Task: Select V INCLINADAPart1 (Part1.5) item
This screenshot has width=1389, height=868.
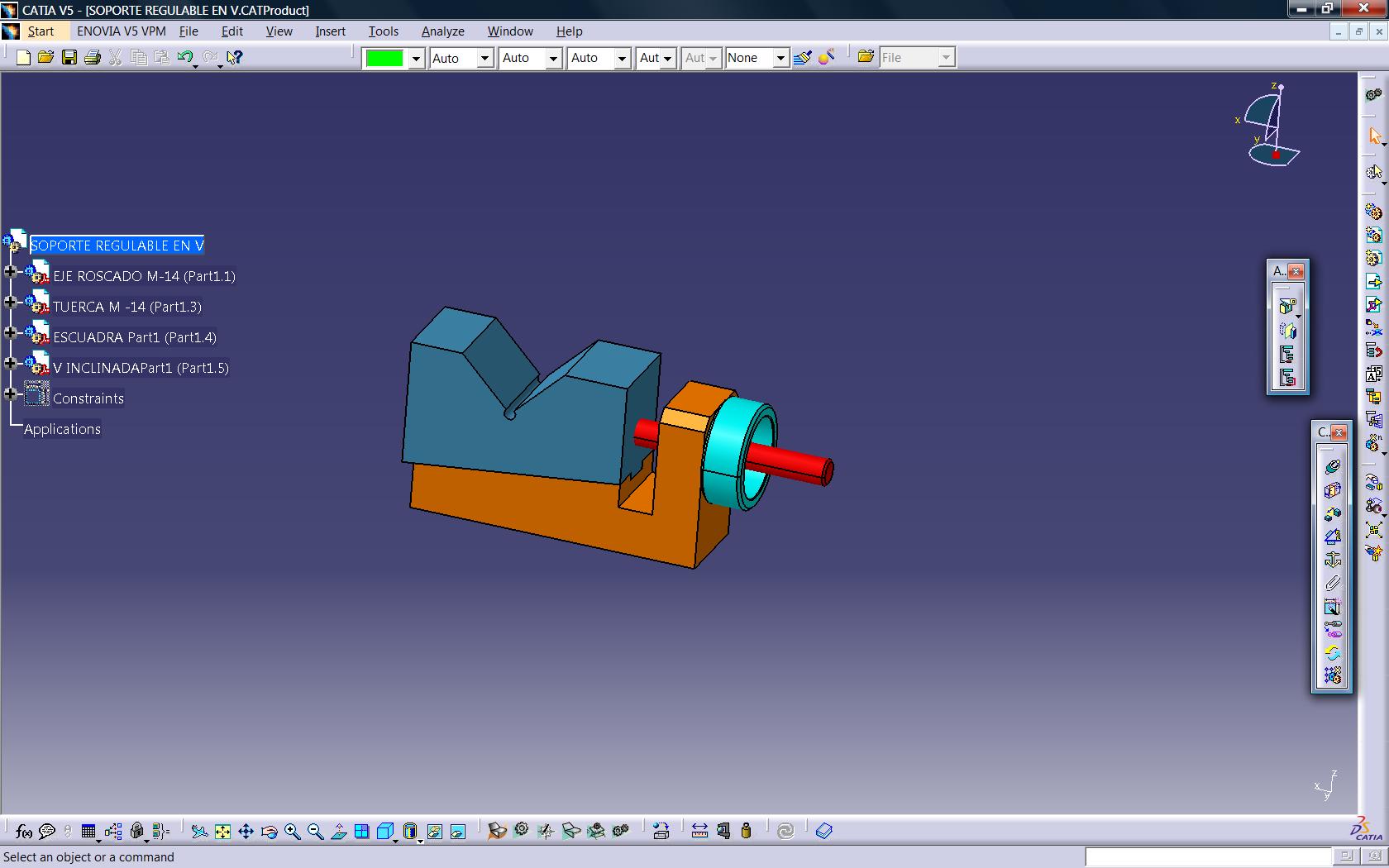Action: coord(141,368)
